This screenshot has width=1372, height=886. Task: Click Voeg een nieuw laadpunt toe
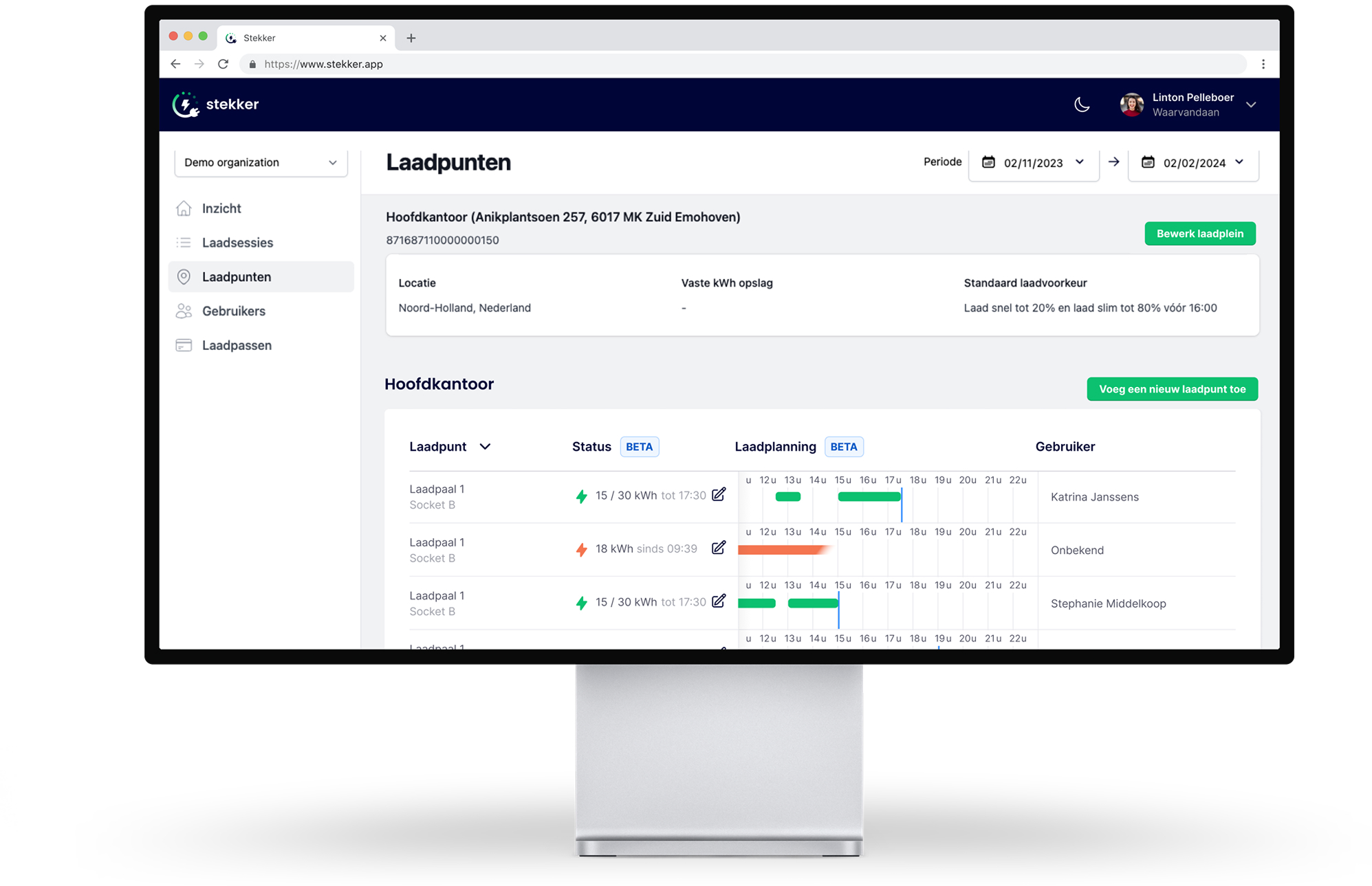(x=1172, y=389)
